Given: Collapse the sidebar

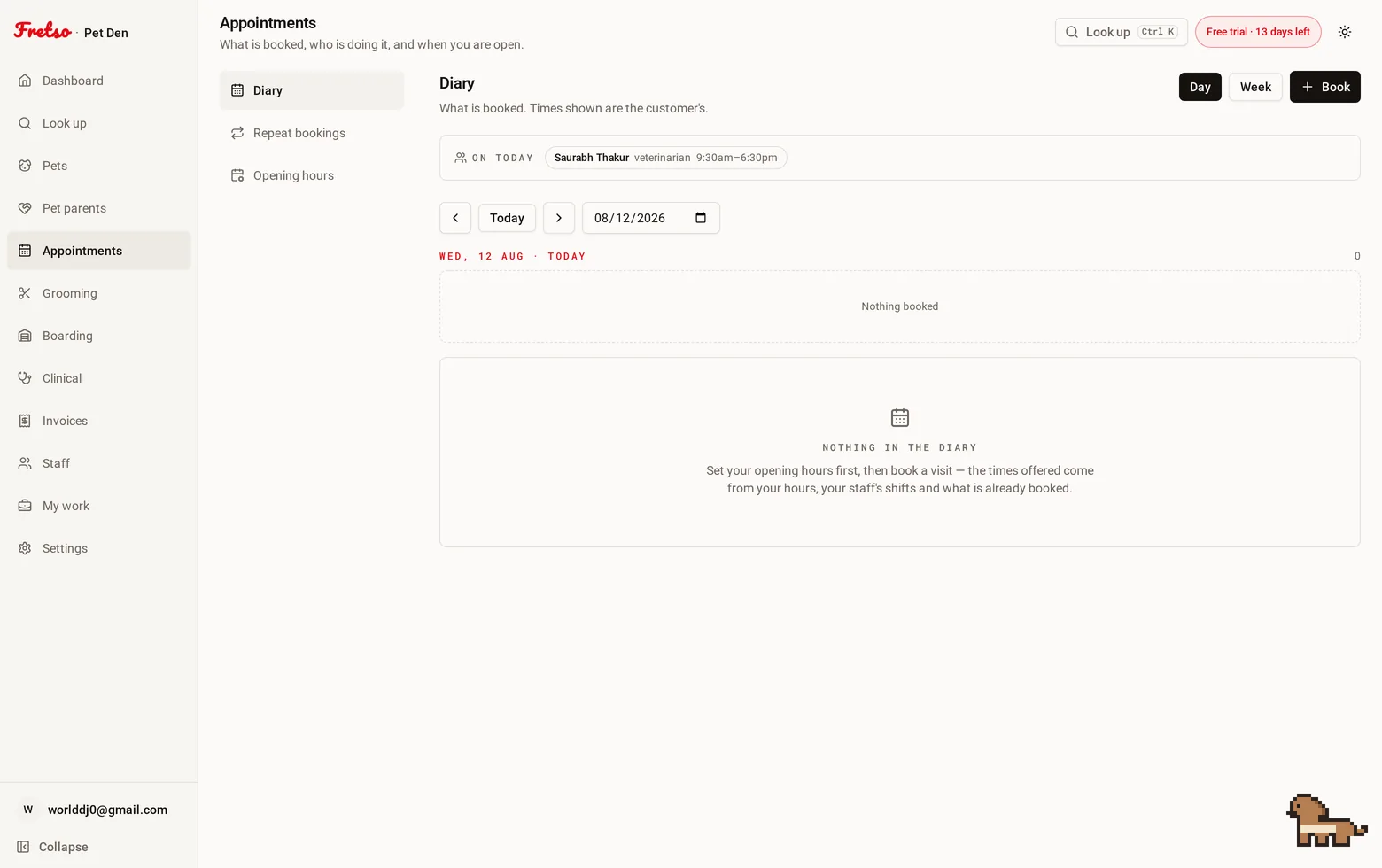Looking at the screenshot, I should [x=53, y=847].
